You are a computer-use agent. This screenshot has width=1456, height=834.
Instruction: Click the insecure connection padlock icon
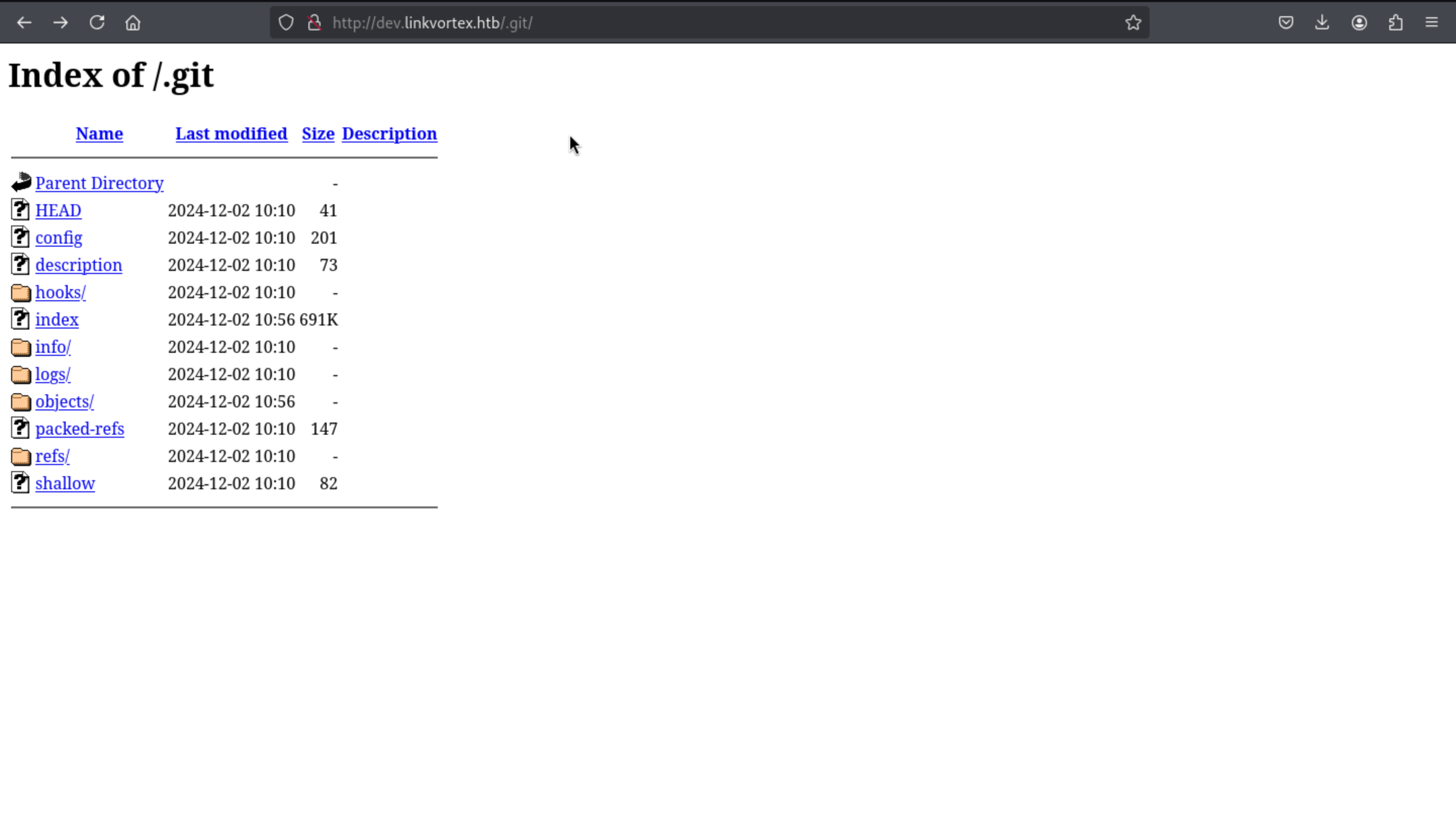[314, 23]
